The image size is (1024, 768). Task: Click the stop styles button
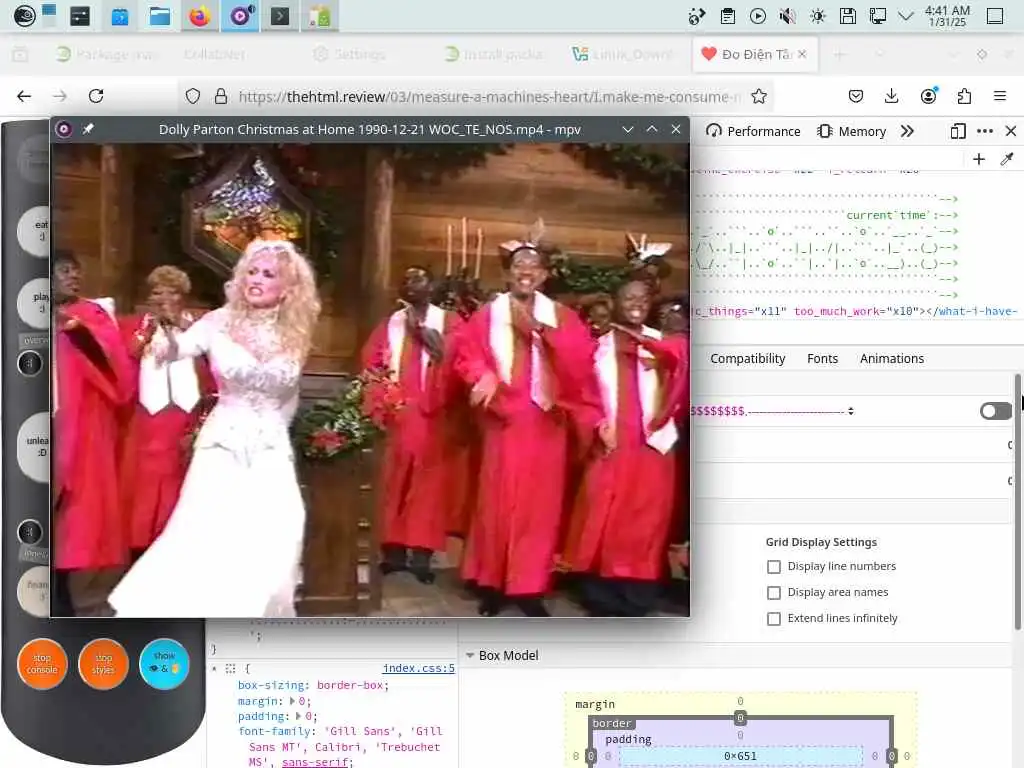click(x=103, y=664)
